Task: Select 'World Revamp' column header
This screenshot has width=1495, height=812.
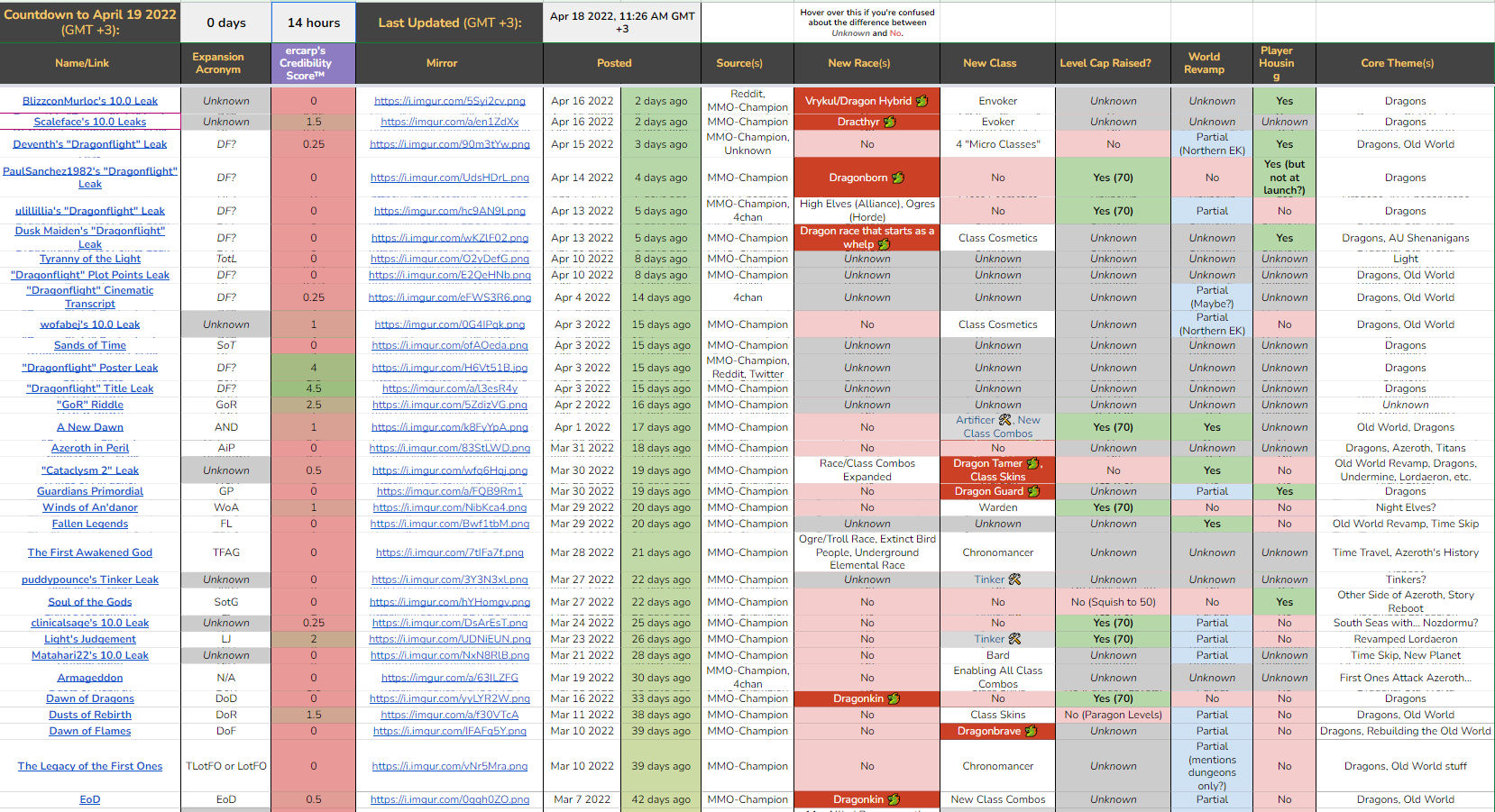Action: coord(1212,63)
